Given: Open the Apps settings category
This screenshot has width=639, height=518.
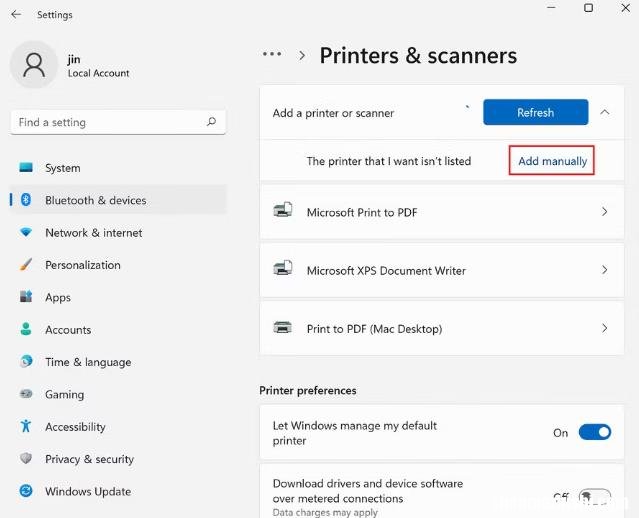Looking at the screenshot, I should 118,297.
